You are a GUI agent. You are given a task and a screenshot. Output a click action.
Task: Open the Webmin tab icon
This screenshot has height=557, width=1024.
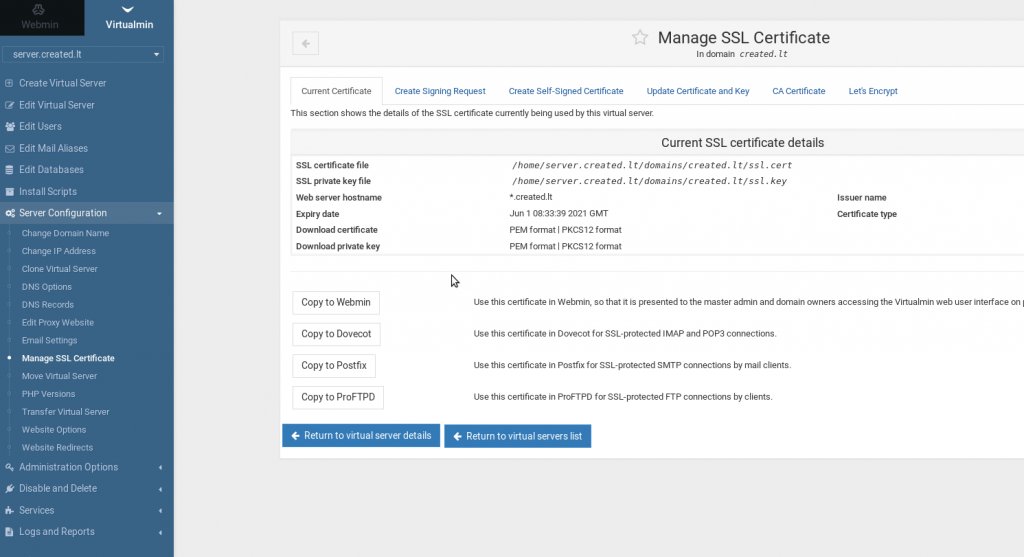point(39,10)
